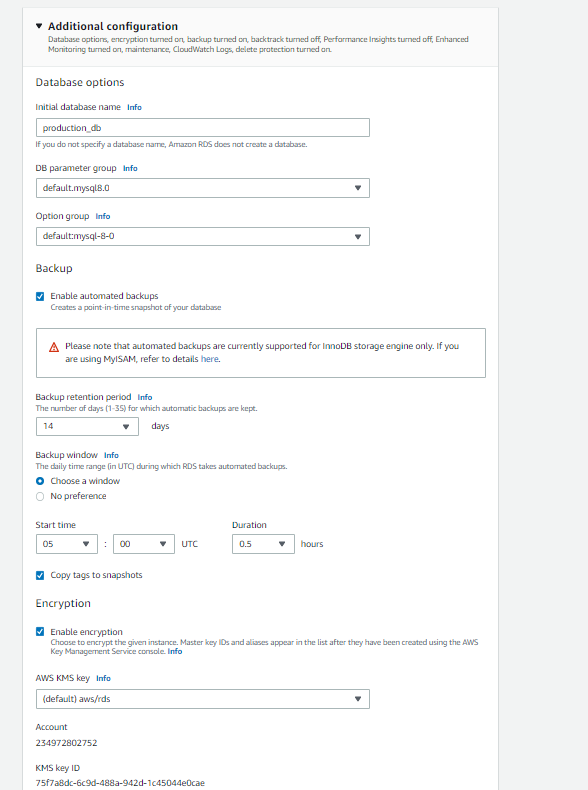Follow the 'here' MyISAM details link
This screenshot has height=790, width=588.
point(210,359)
